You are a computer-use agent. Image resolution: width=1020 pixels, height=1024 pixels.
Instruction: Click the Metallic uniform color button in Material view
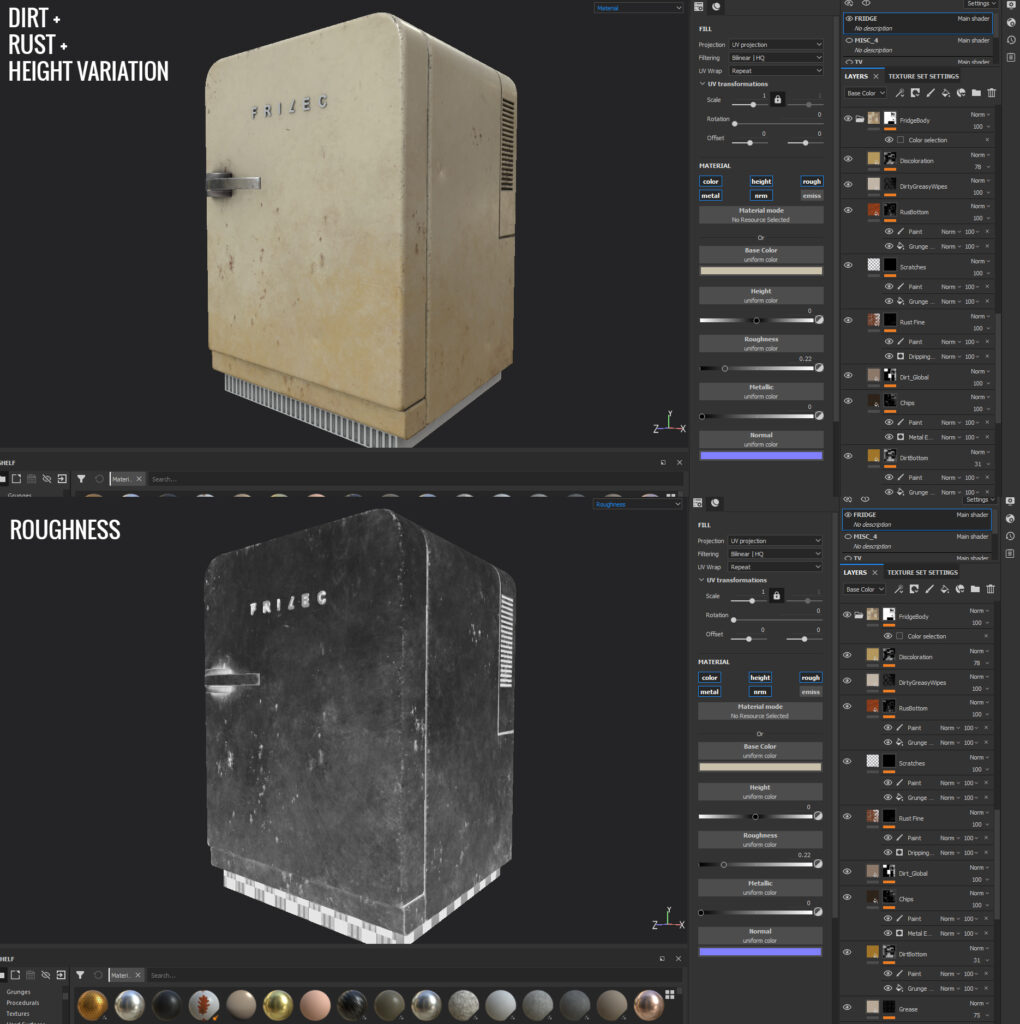point(761,391)
